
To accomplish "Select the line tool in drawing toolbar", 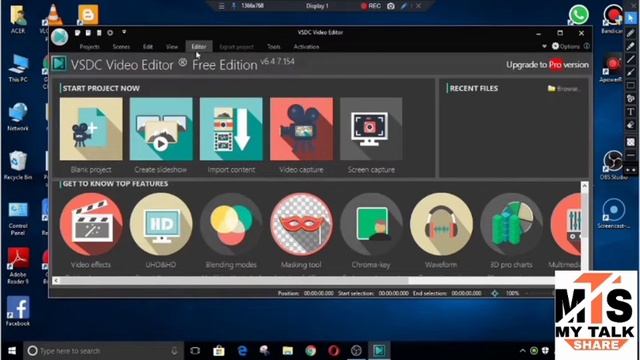I will [x=631, y=59].
